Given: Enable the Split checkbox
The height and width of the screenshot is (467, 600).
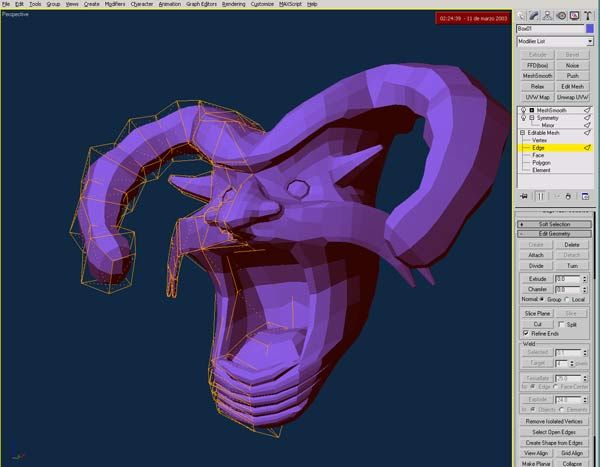Looking at the screenshot, I should click(561, 324).
